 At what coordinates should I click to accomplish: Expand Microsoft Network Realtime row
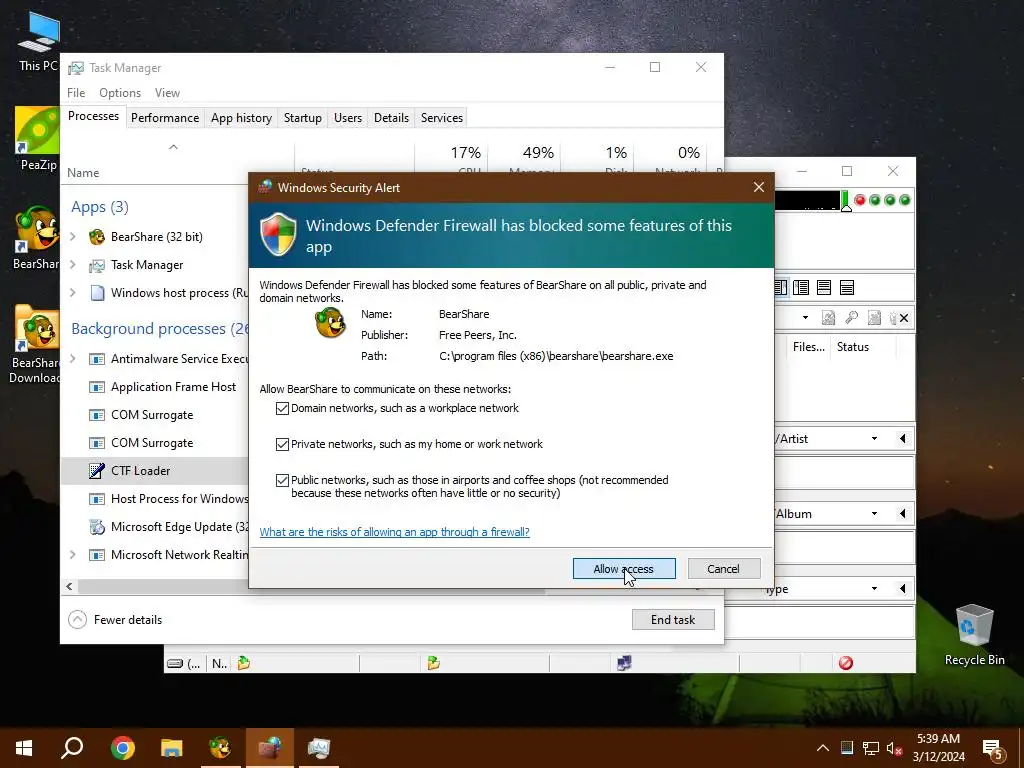coord(73,554)
